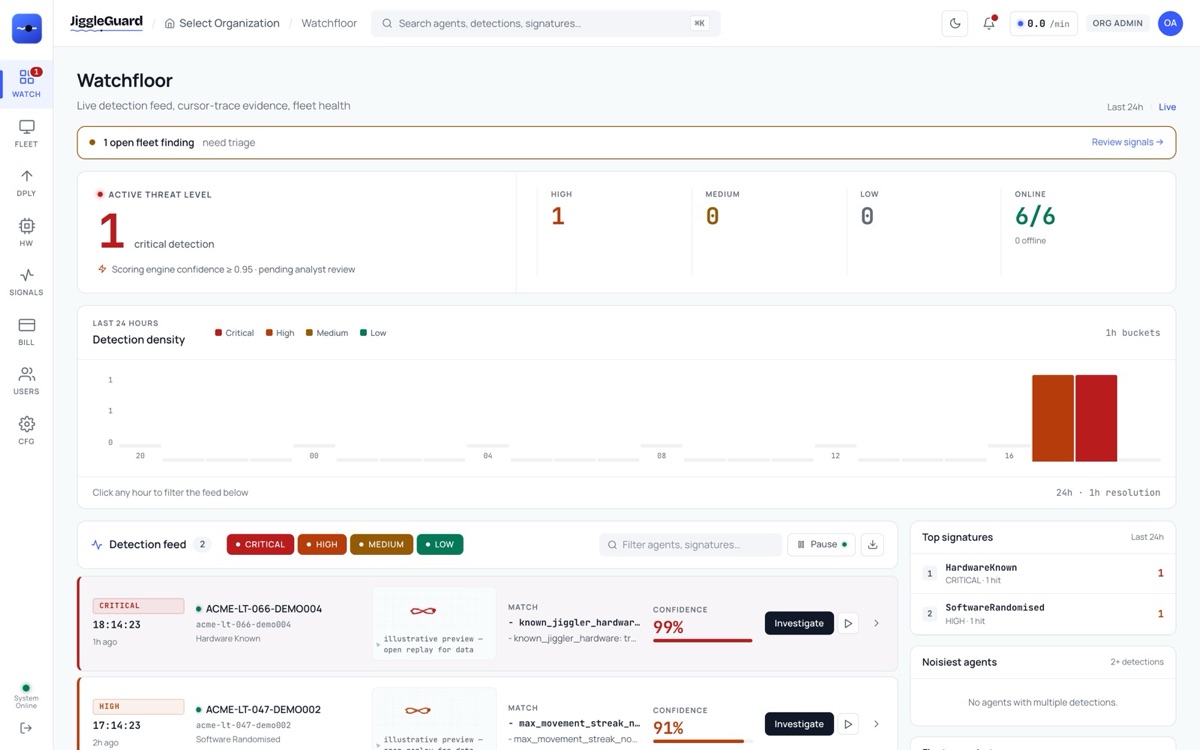Pause the live detection feed

coord(821,545)
